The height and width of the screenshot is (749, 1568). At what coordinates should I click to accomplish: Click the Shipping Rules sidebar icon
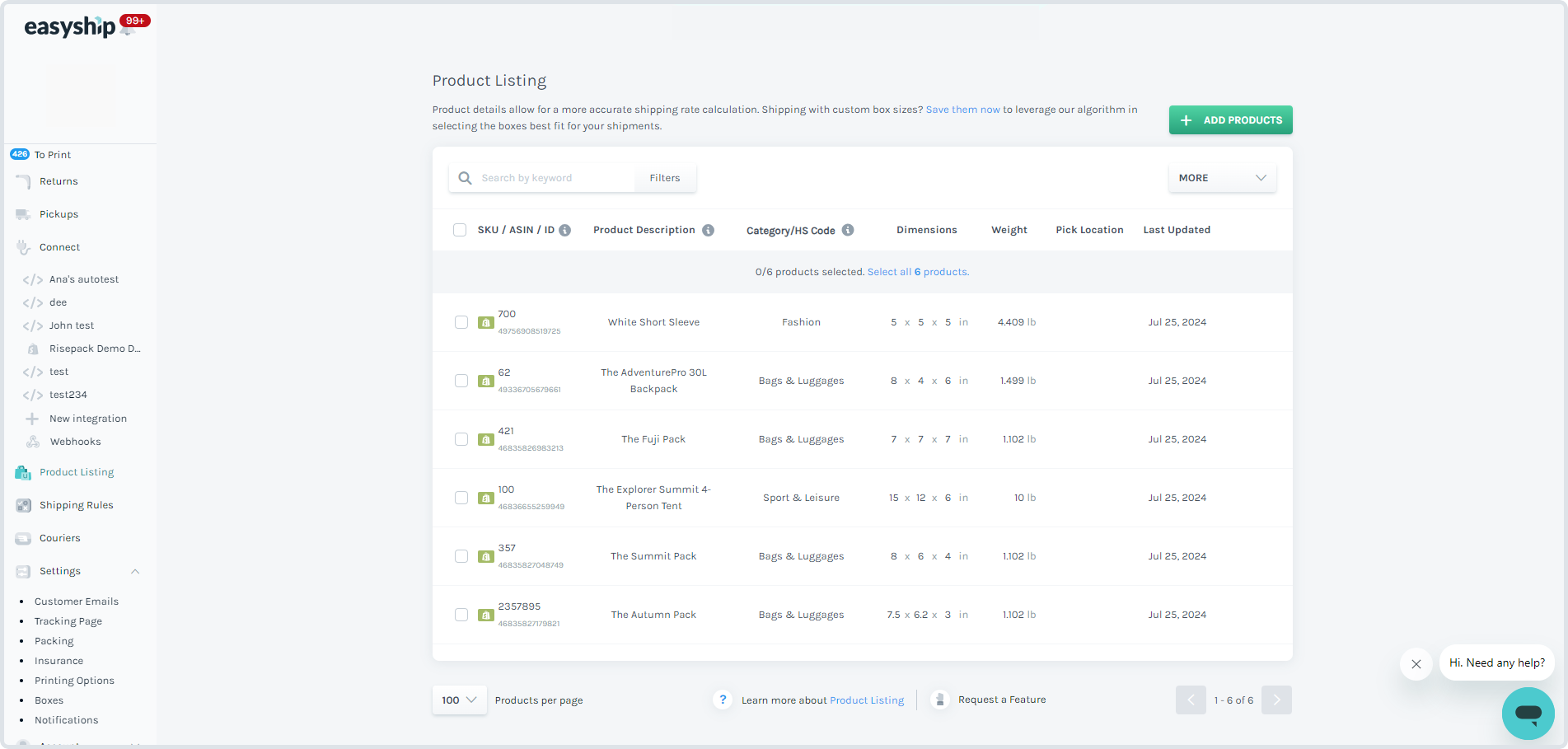23,505
